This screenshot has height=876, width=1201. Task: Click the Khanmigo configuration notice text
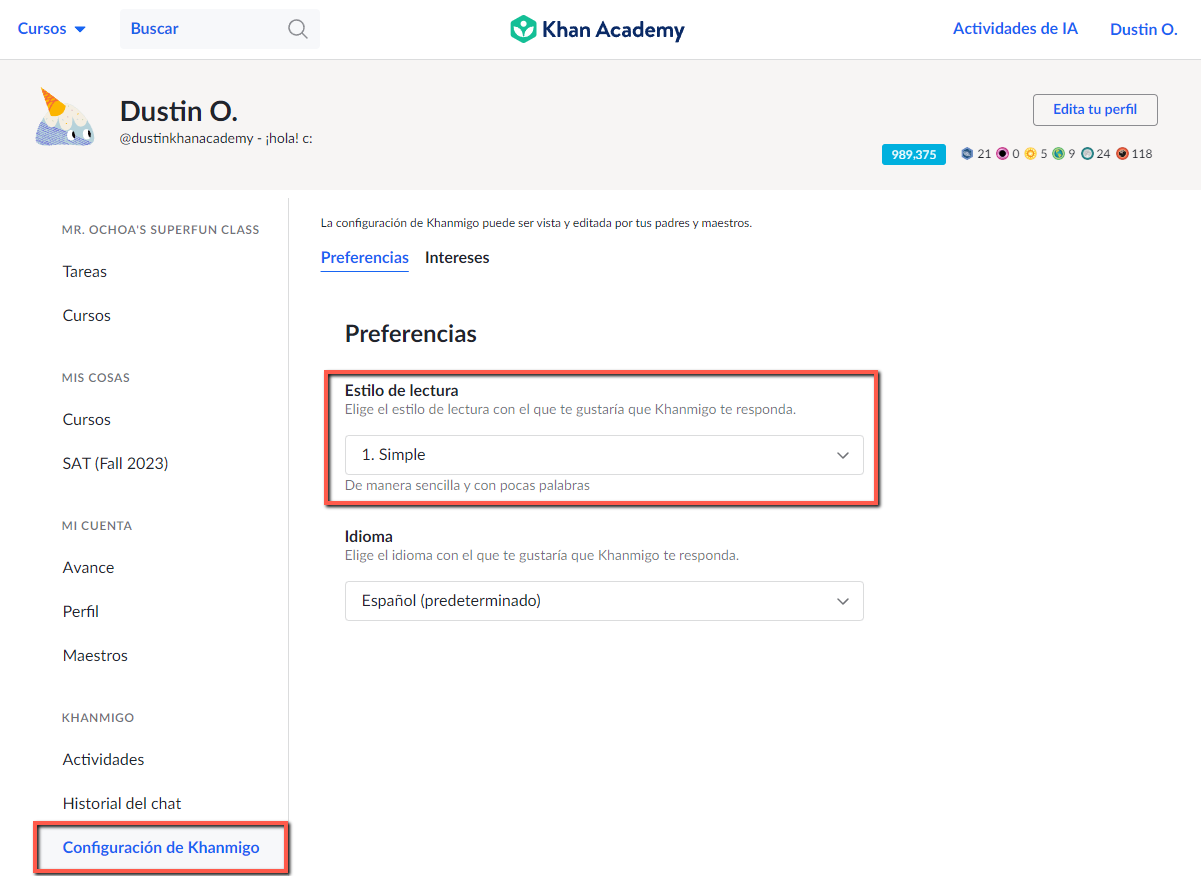click(536, 223)
